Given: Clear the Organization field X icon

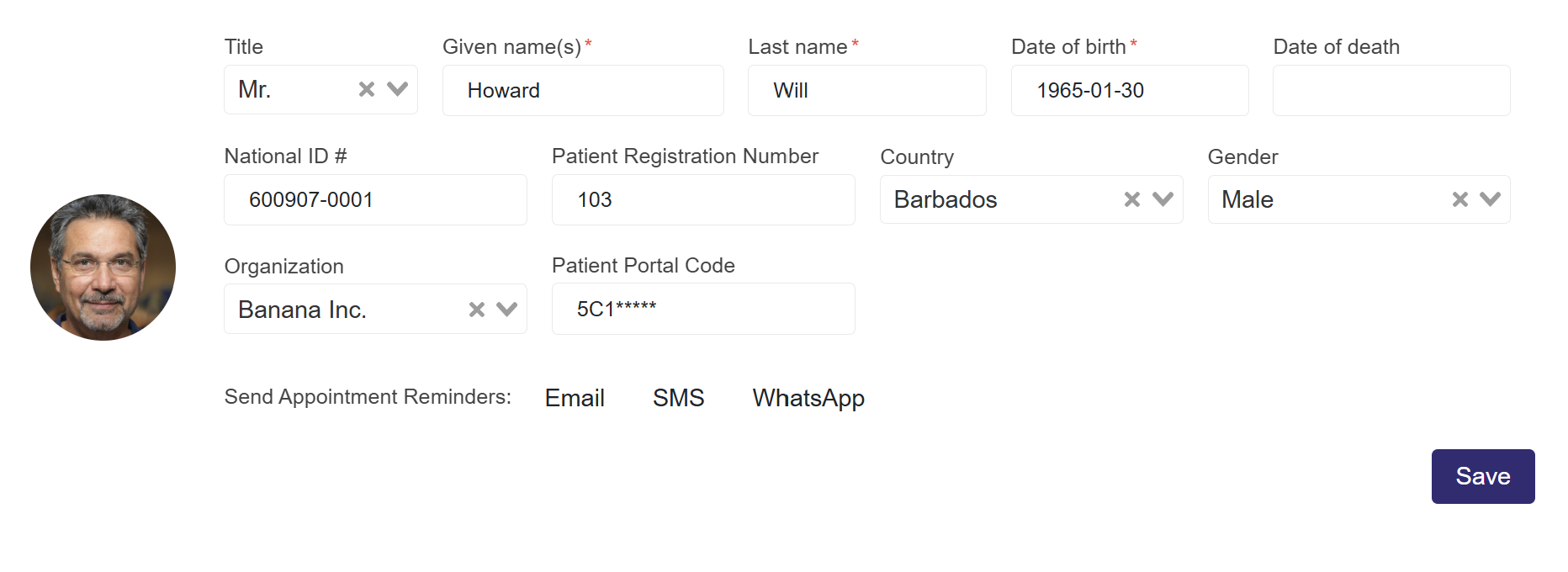Looking at the screenshot, I should point(477,310).
